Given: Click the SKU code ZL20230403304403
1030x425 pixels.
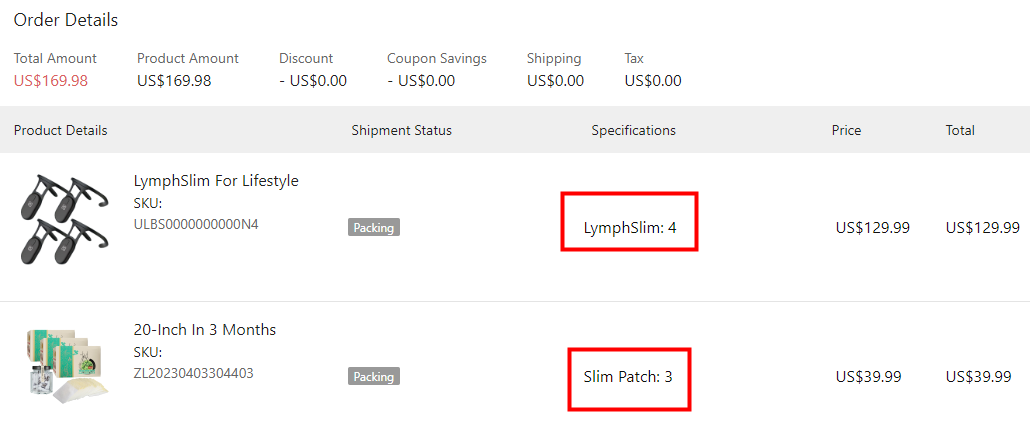Looking at the screenshot, I should (194, 373).
